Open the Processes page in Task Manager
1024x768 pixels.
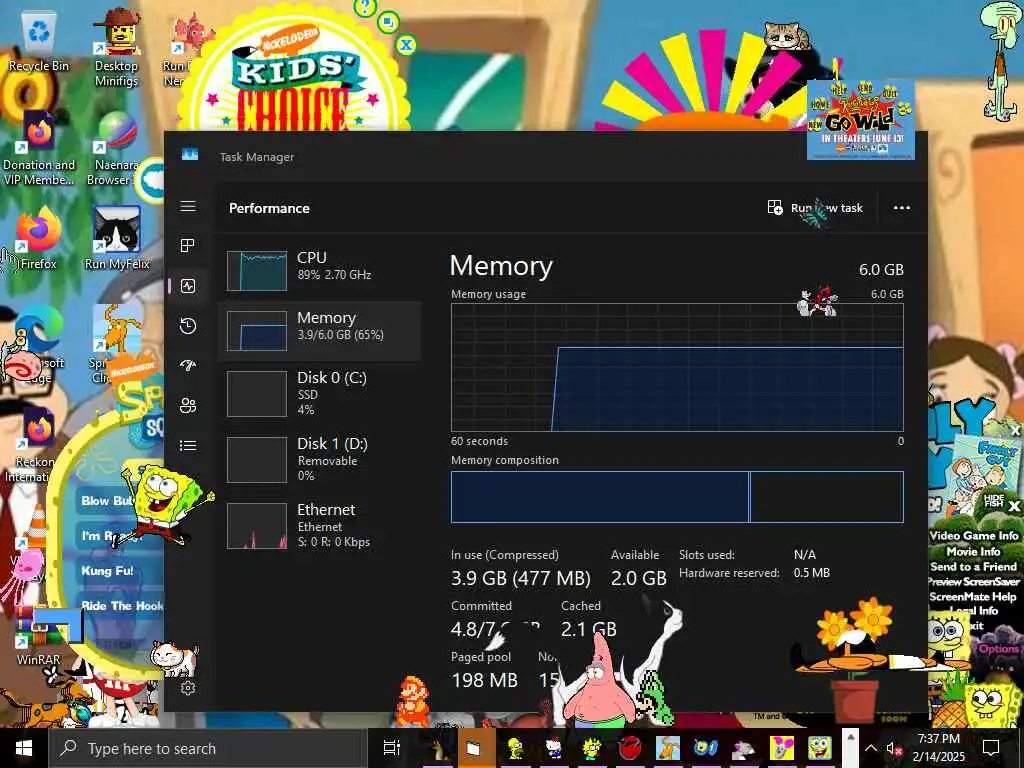pyautogui.click(x=188, y=246)
